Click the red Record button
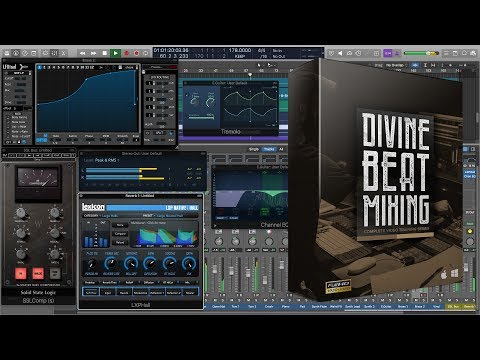Viewport: 480px width, 360px height. coord(126,53)
